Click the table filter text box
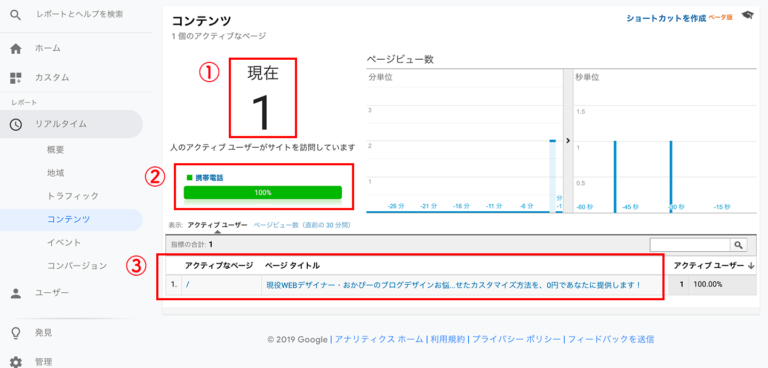Viewport: 768px width, 368px height. pos(690,245)
